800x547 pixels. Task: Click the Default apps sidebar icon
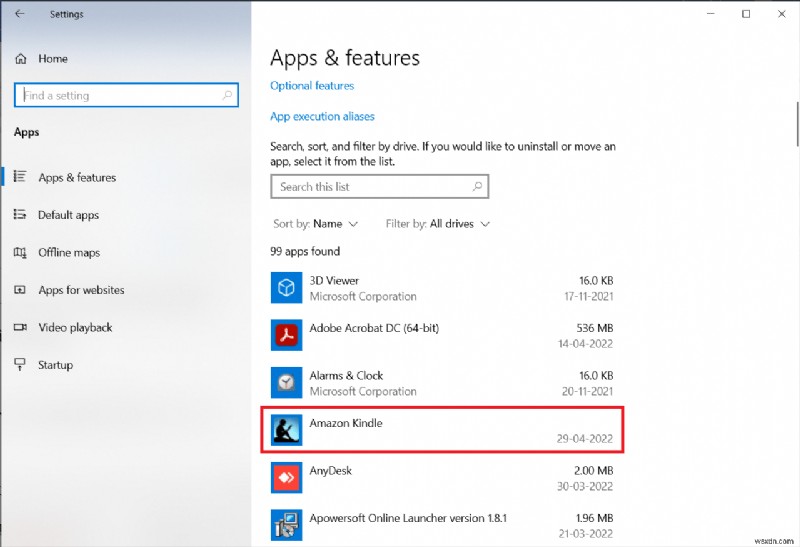click(x=20, y=214)
